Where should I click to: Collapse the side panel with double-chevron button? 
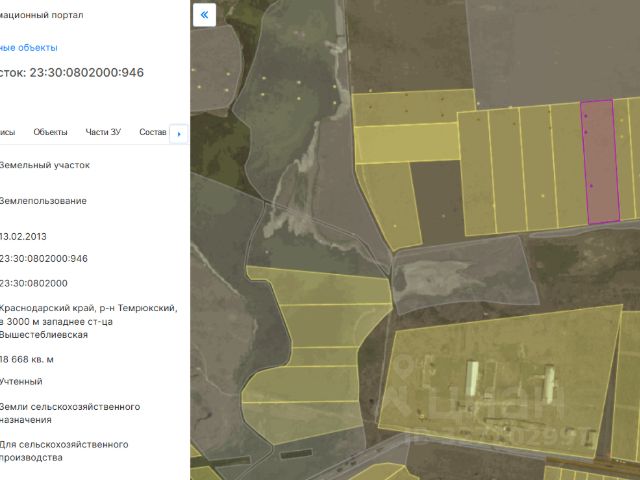[204, 15]
